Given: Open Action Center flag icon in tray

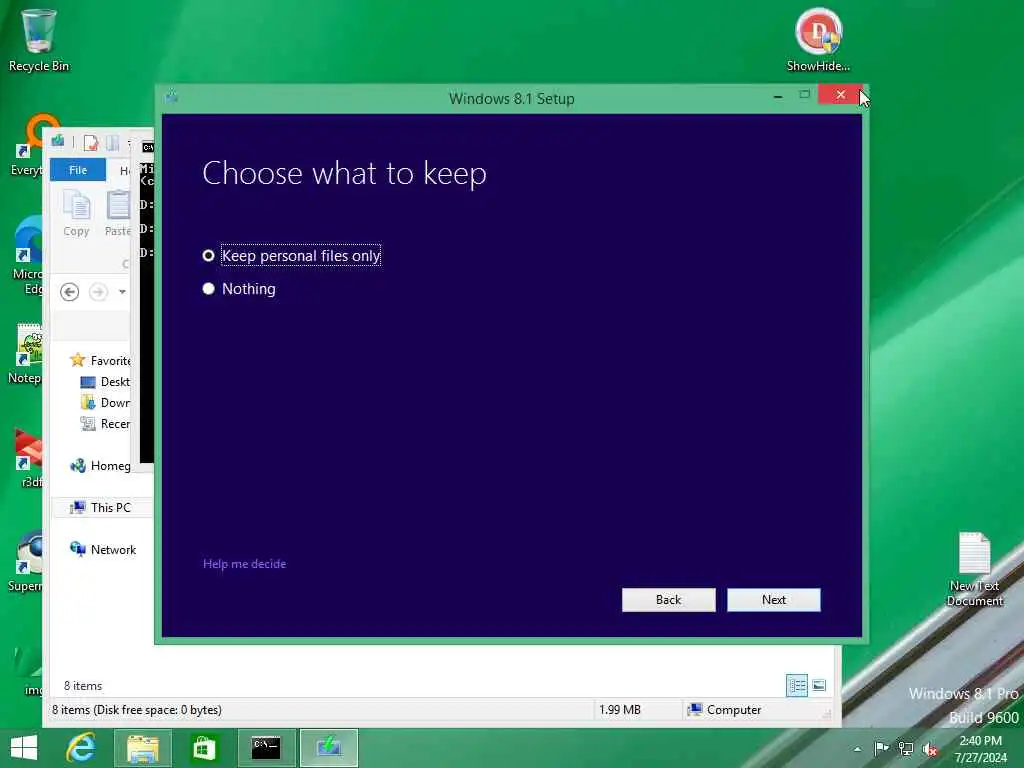Looking at the screenshot, I should coord(881,748).
